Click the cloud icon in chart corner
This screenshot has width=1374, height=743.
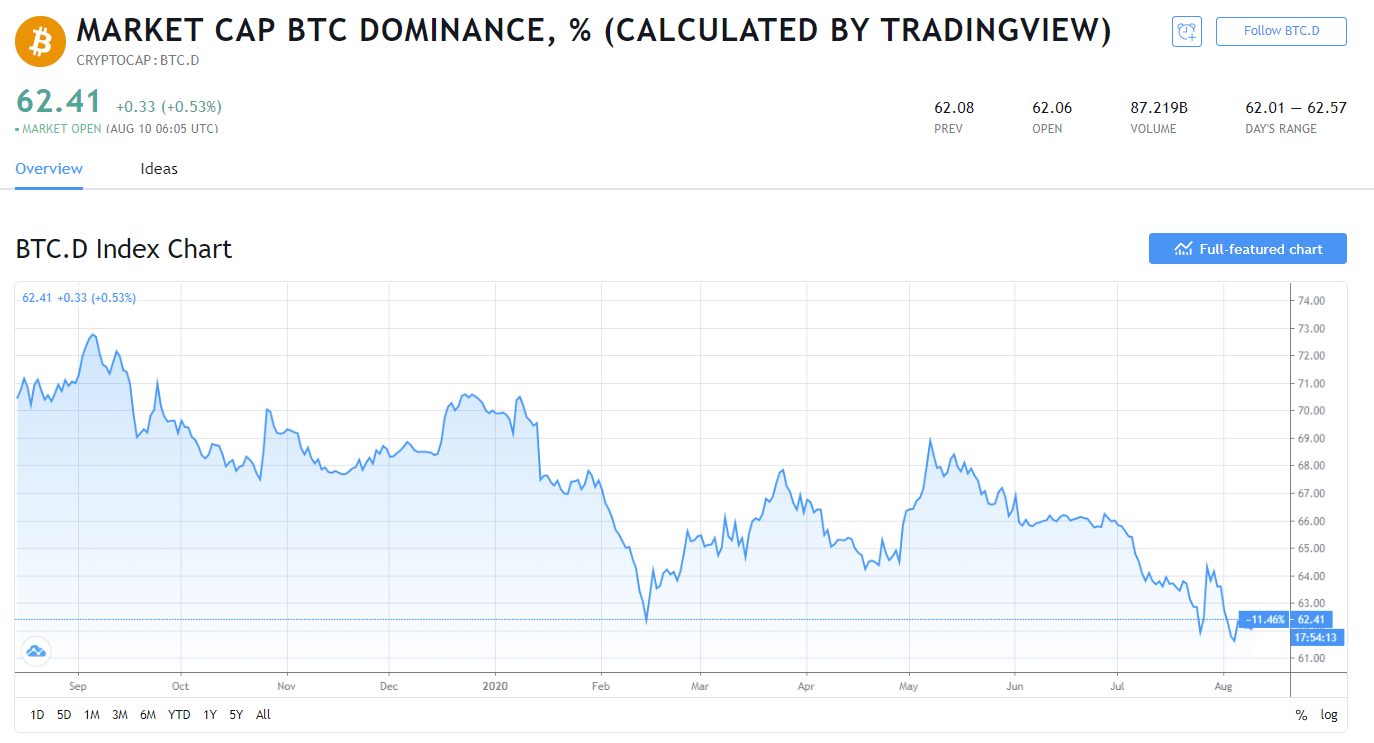point(36,652)
